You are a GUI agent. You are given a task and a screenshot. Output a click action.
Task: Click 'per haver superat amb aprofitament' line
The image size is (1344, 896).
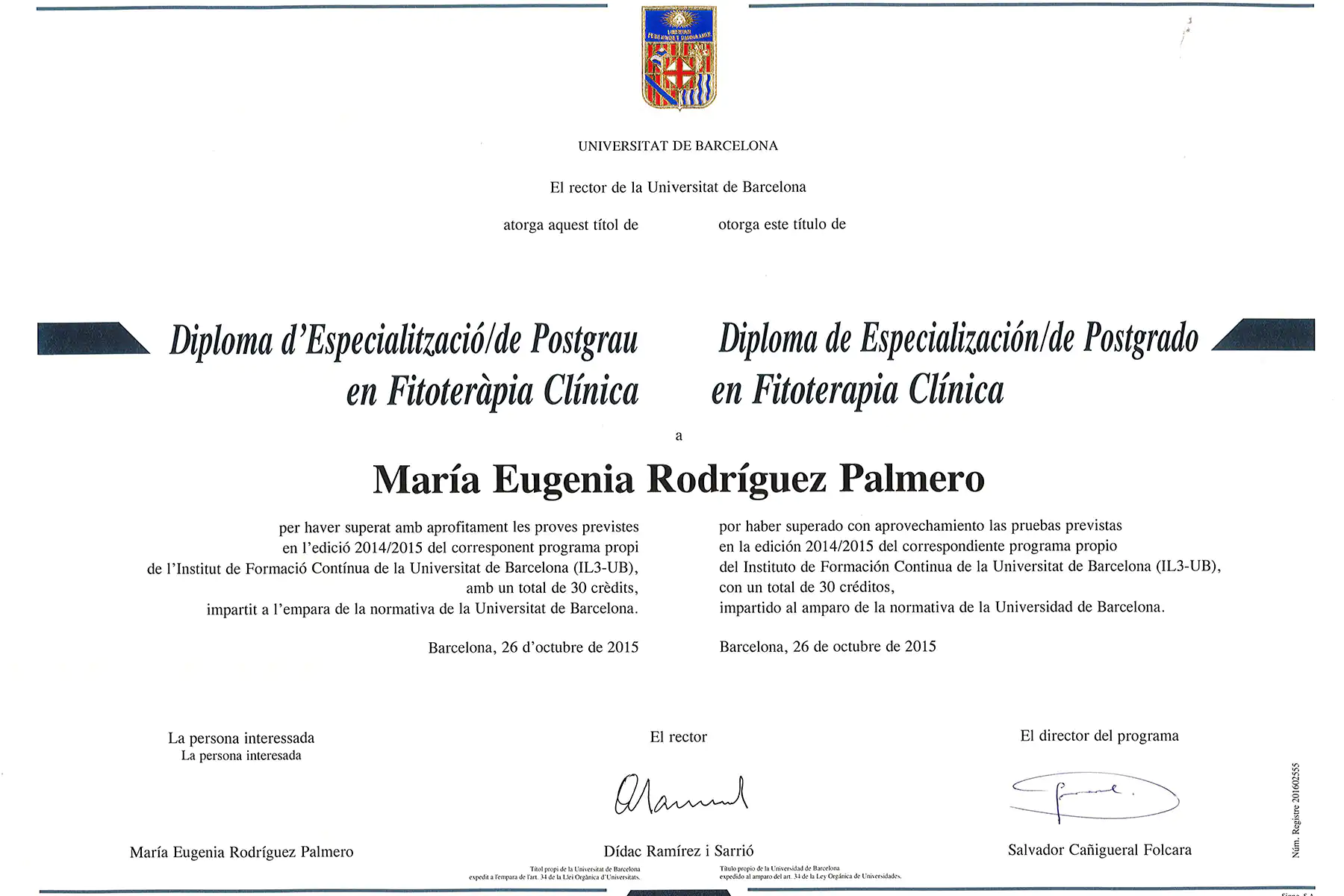click(x=458, y=527)
